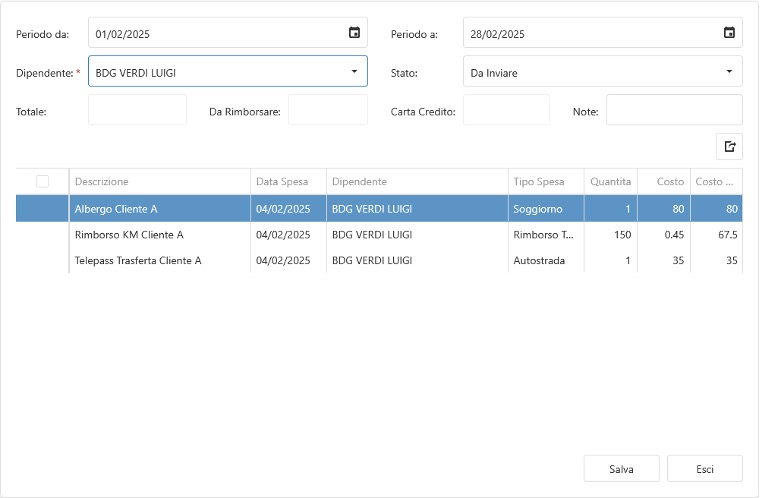The height and width of the screenshot is (498, 760).
Task: Click the Quantita column header
Action: click(x=610, y=181)
